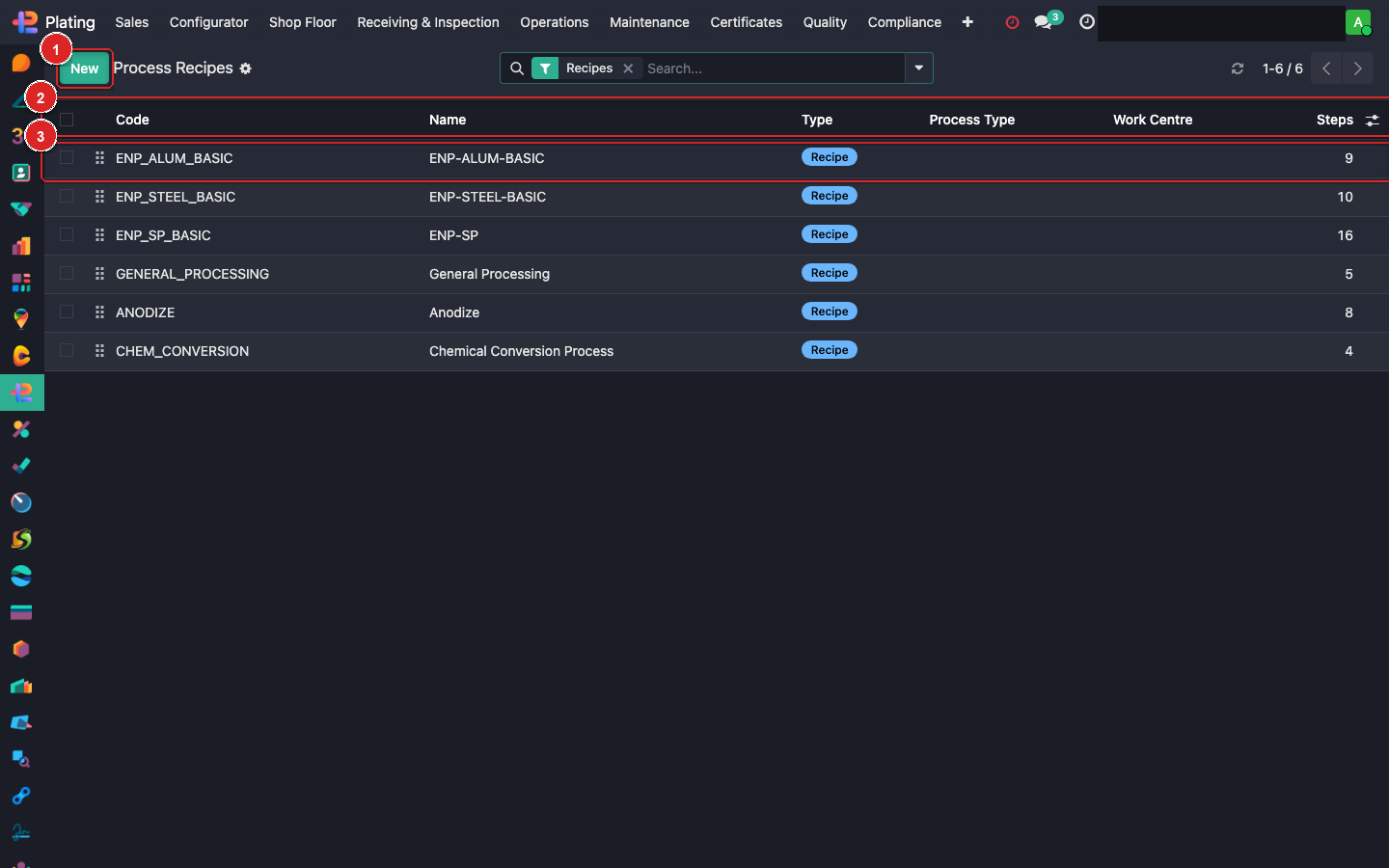Open the activities clock icon
The image size is (1389, 868).
coord(1087,22)
